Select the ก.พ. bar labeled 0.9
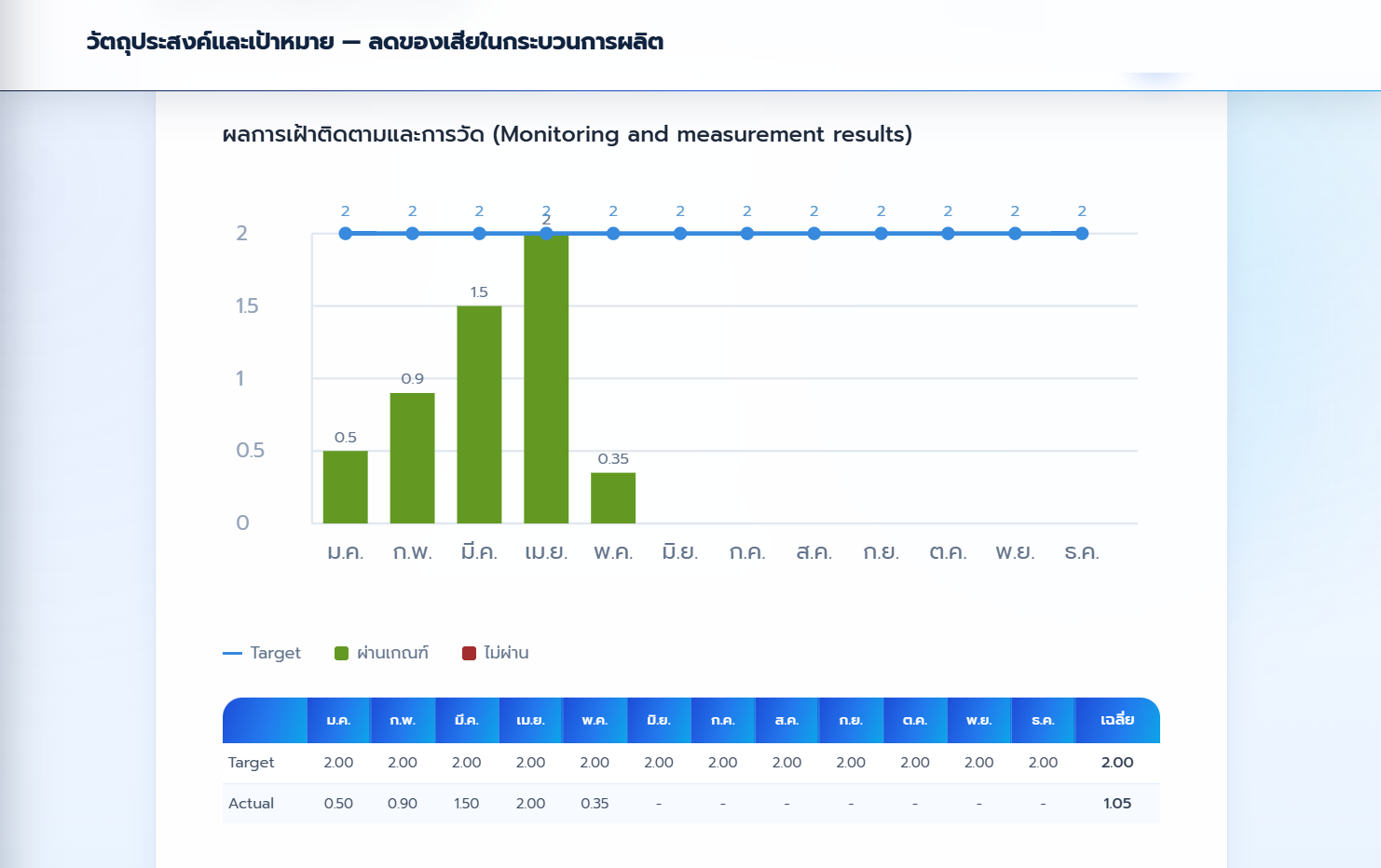The height and width of the screenshot is (868, 1381). click(x=412, y=458)
